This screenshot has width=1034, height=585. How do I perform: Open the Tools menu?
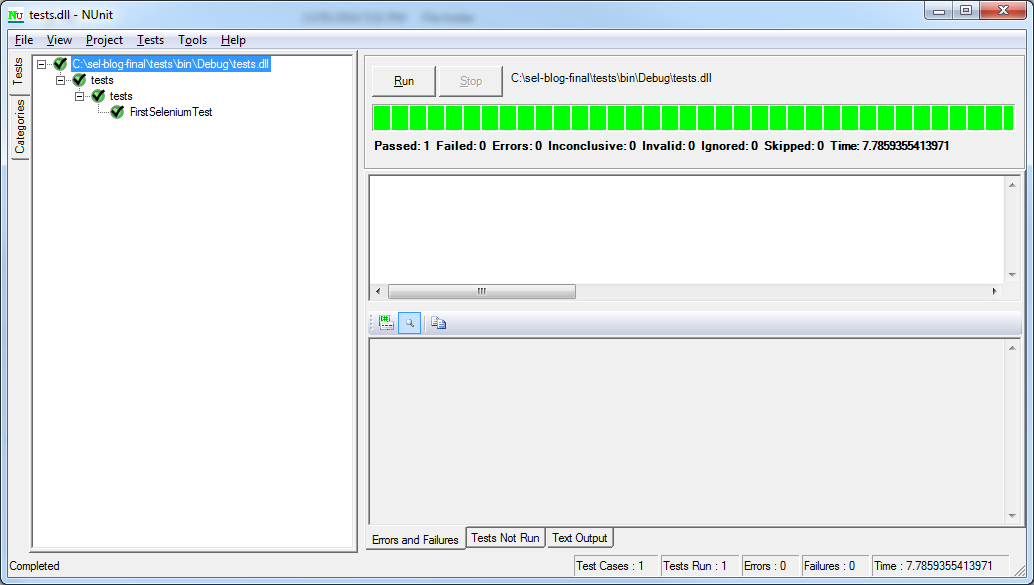pyautogui.click(x=193, y=40)
